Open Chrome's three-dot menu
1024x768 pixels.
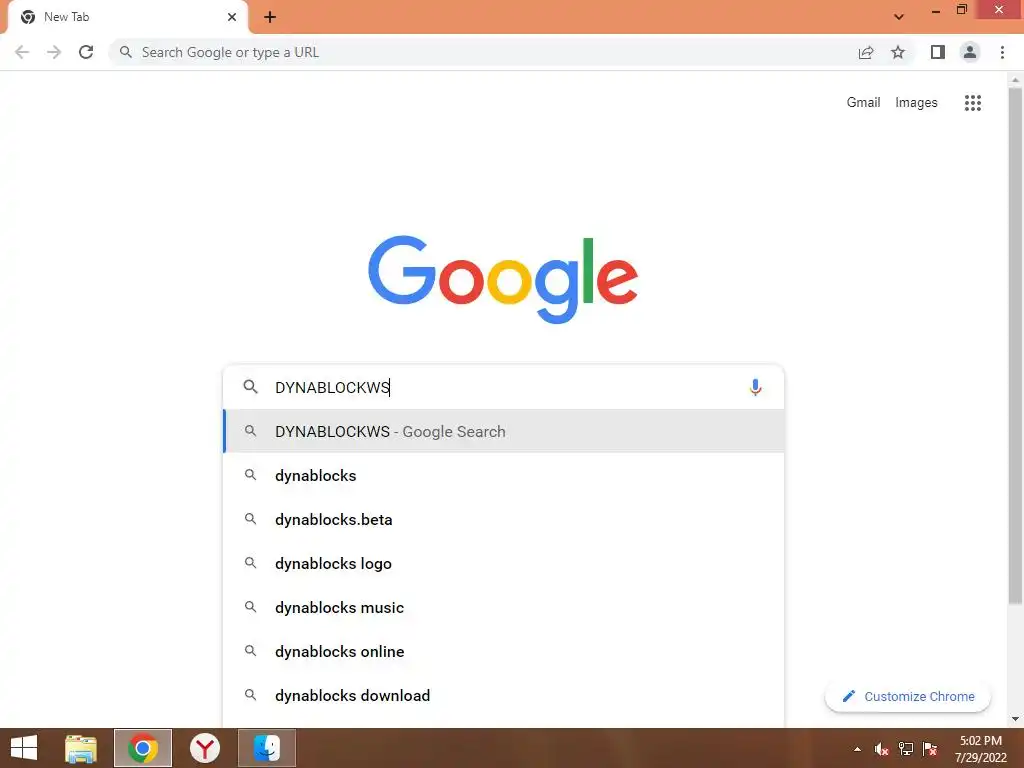pos(1002,52)
